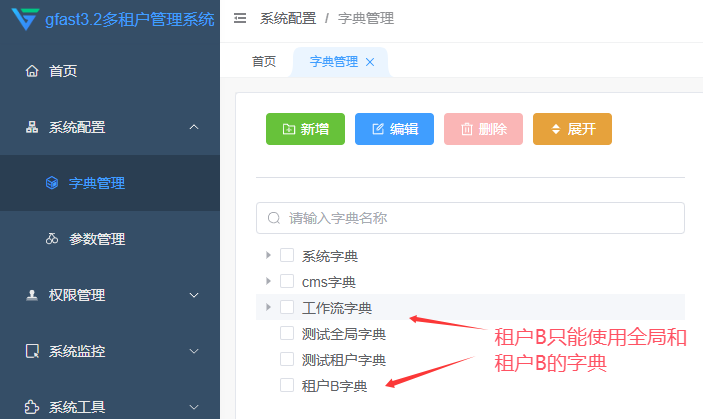Click the home icon beside 首页

point(32,71)
